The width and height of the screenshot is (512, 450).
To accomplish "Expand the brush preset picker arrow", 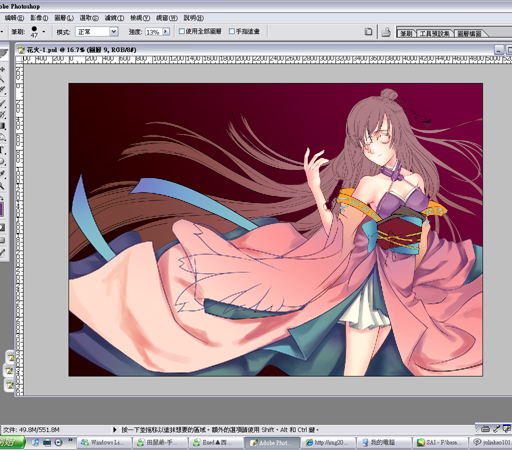I will [x=44, y=32].
